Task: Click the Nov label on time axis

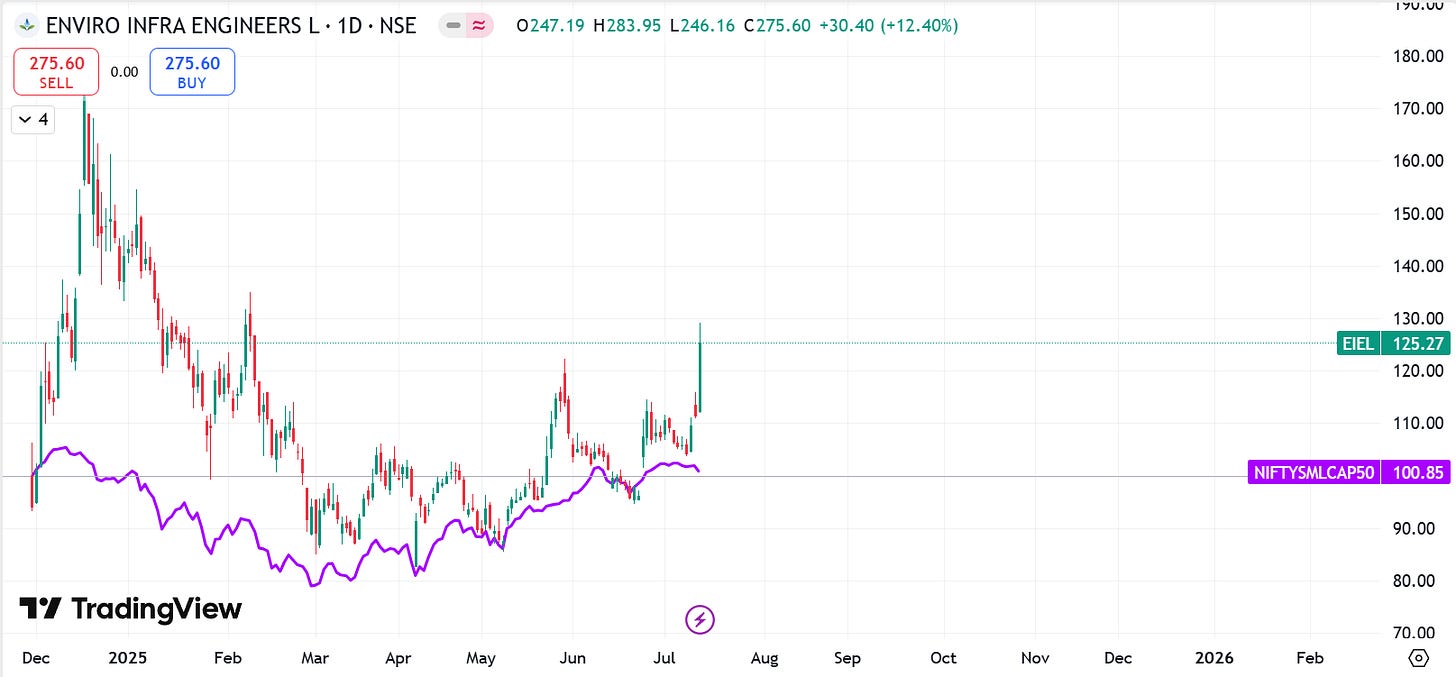Action: pos(1035,658)
